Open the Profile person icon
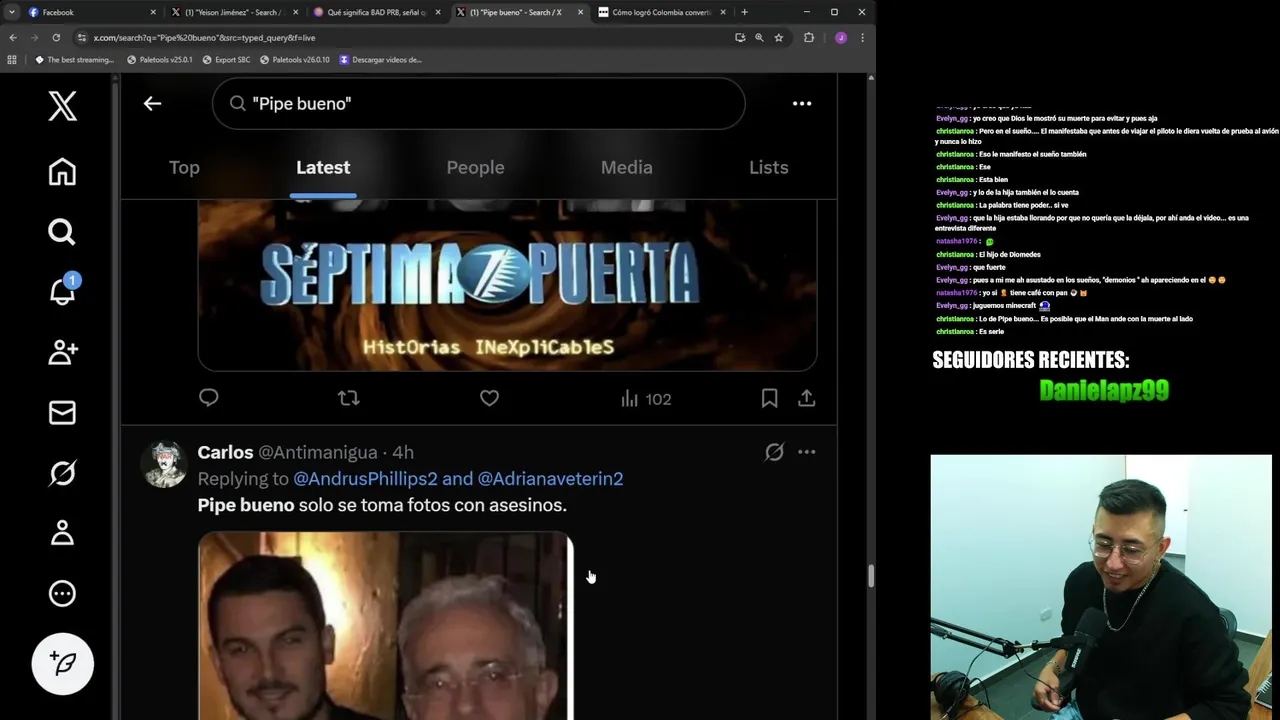The height and width of the screenshot is (720, 1280). click(62, 532)
